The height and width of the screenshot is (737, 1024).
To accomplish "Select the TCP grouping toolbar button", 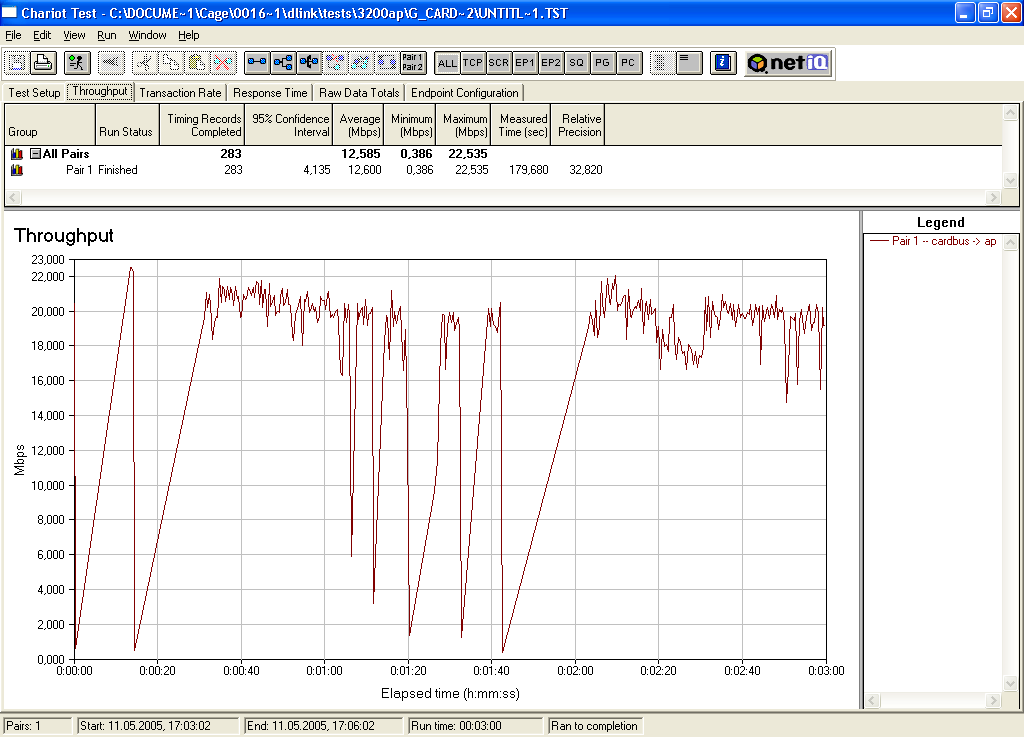I will tap(473, 63).
